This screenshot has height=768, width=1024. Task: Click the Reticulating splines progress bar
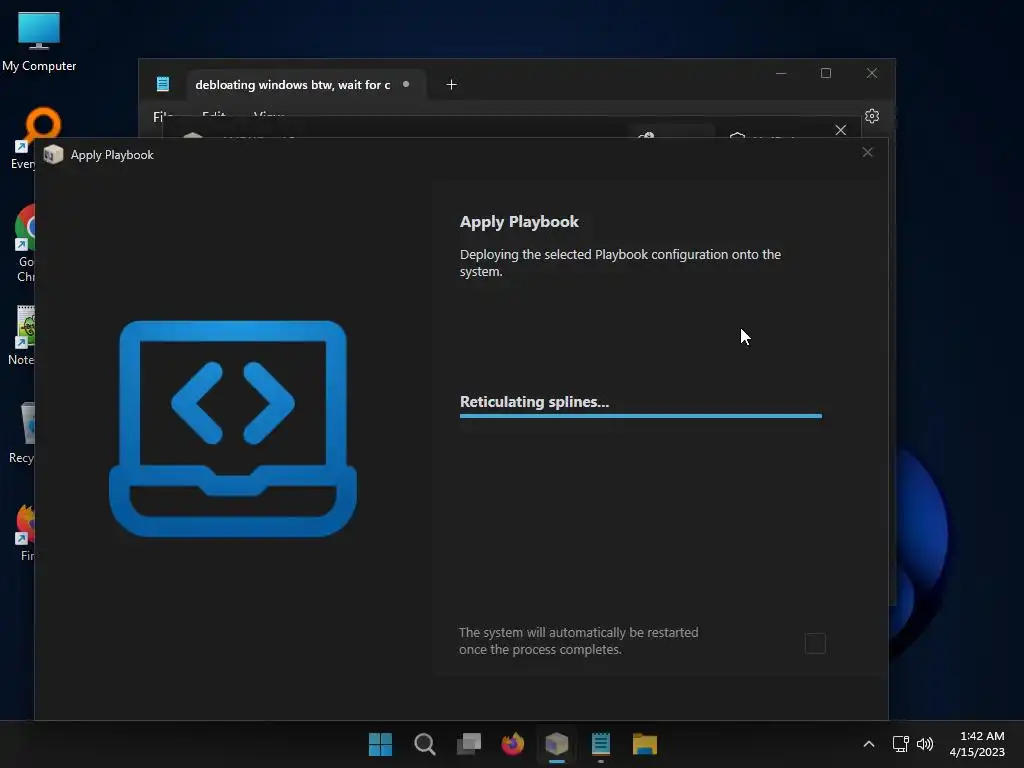point(641,416)
